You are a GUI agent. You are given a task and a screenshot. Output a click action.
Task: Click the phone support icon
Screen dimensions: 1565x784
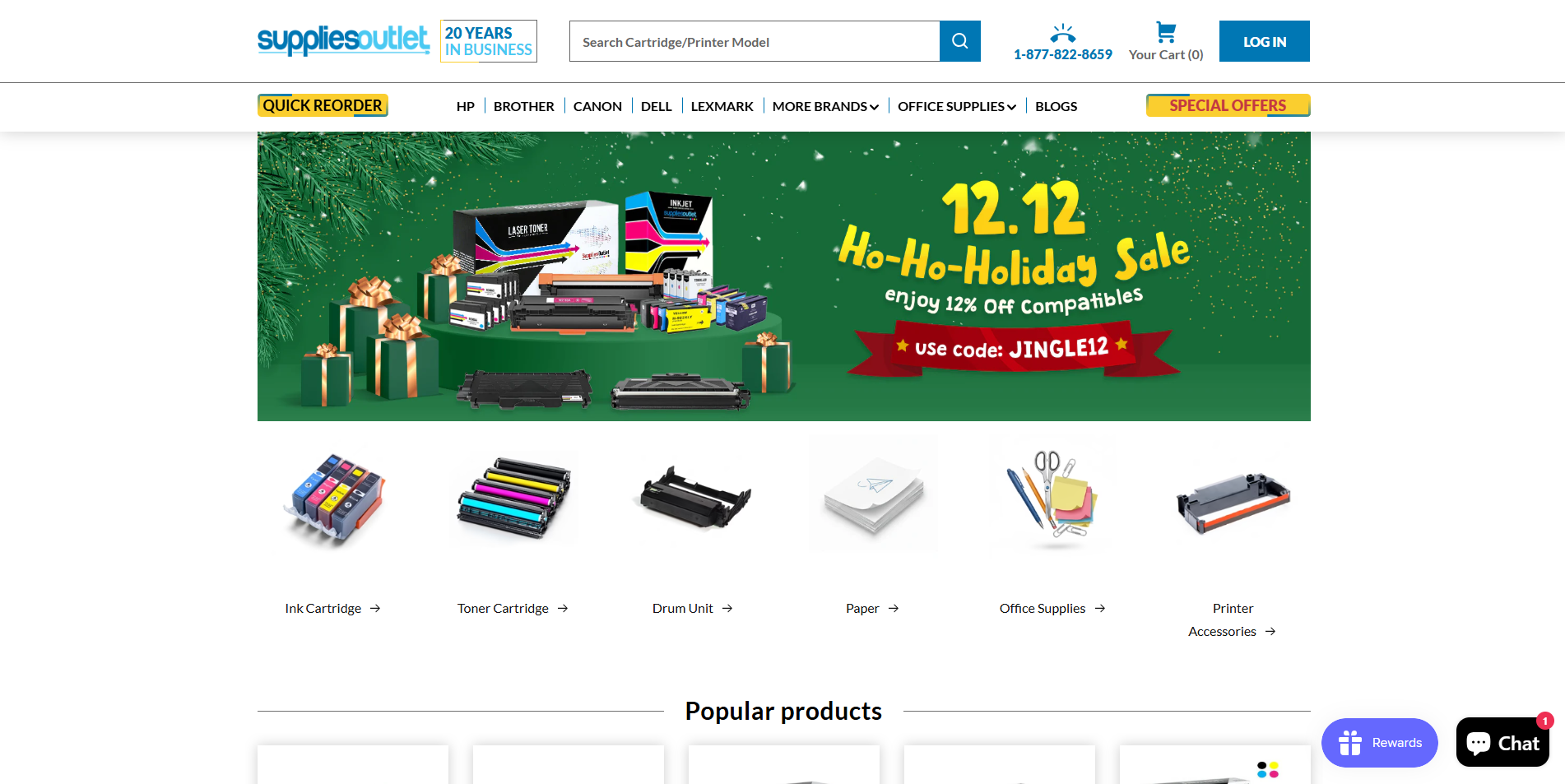(1062, 33)
